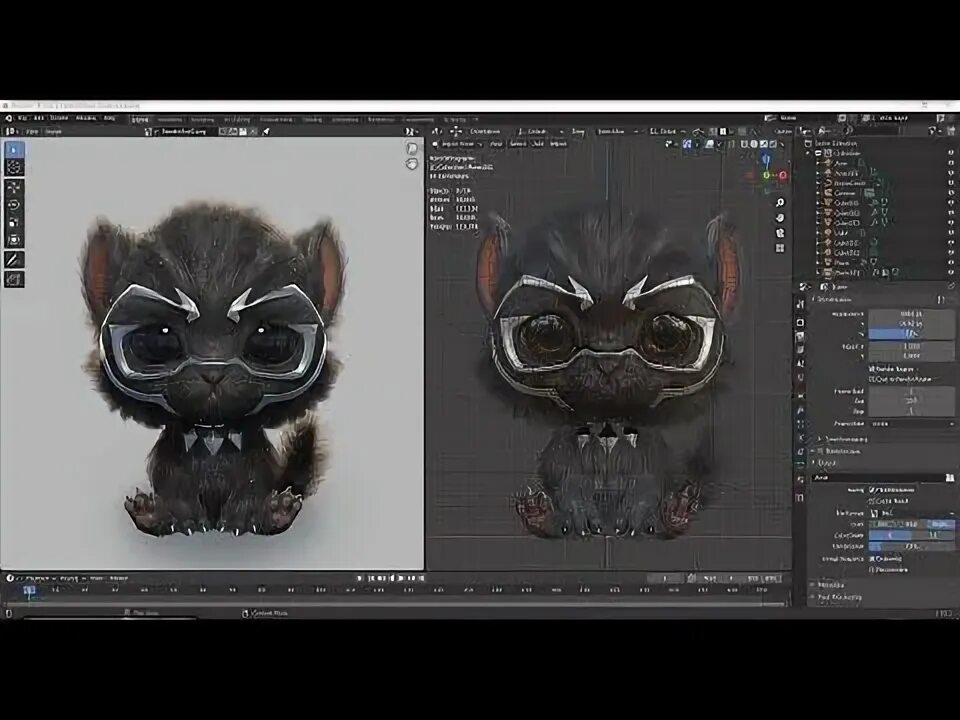960x720 pixels.
Task: Toggle camera view icon under the pan hand
Action: click(780, 233)
